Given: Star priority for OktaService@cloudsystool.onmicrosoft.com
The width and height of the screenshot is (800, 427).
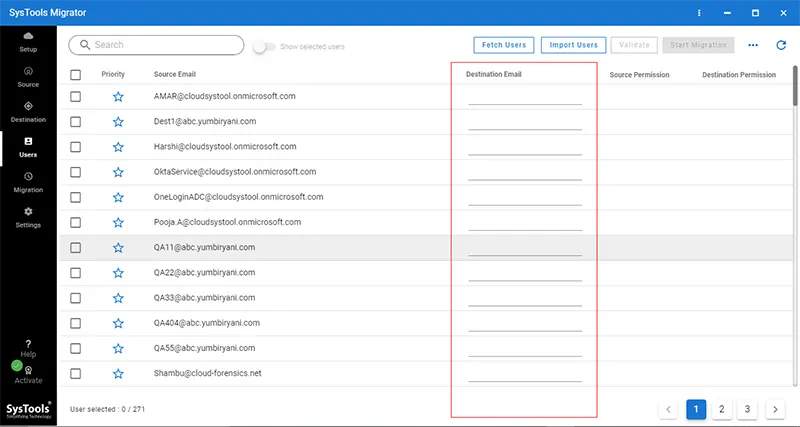Looking at the screenshot, I should click(118, 172).
